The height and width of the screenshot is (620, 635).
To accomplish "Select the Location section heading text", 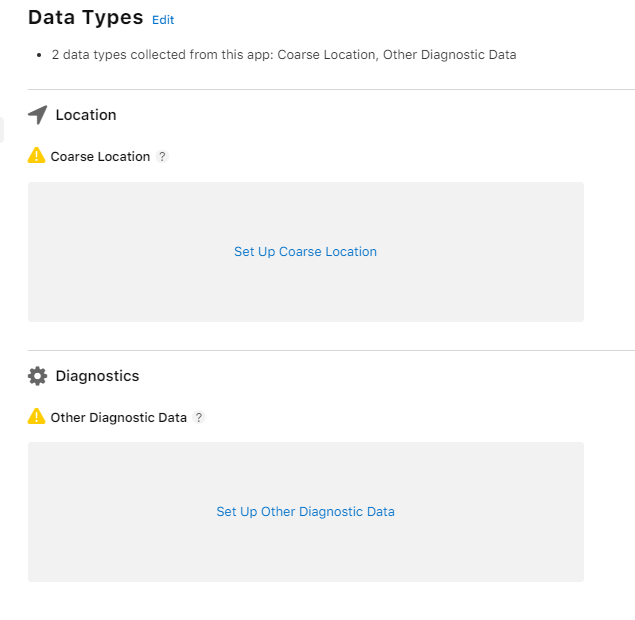I will click(86, 115).
